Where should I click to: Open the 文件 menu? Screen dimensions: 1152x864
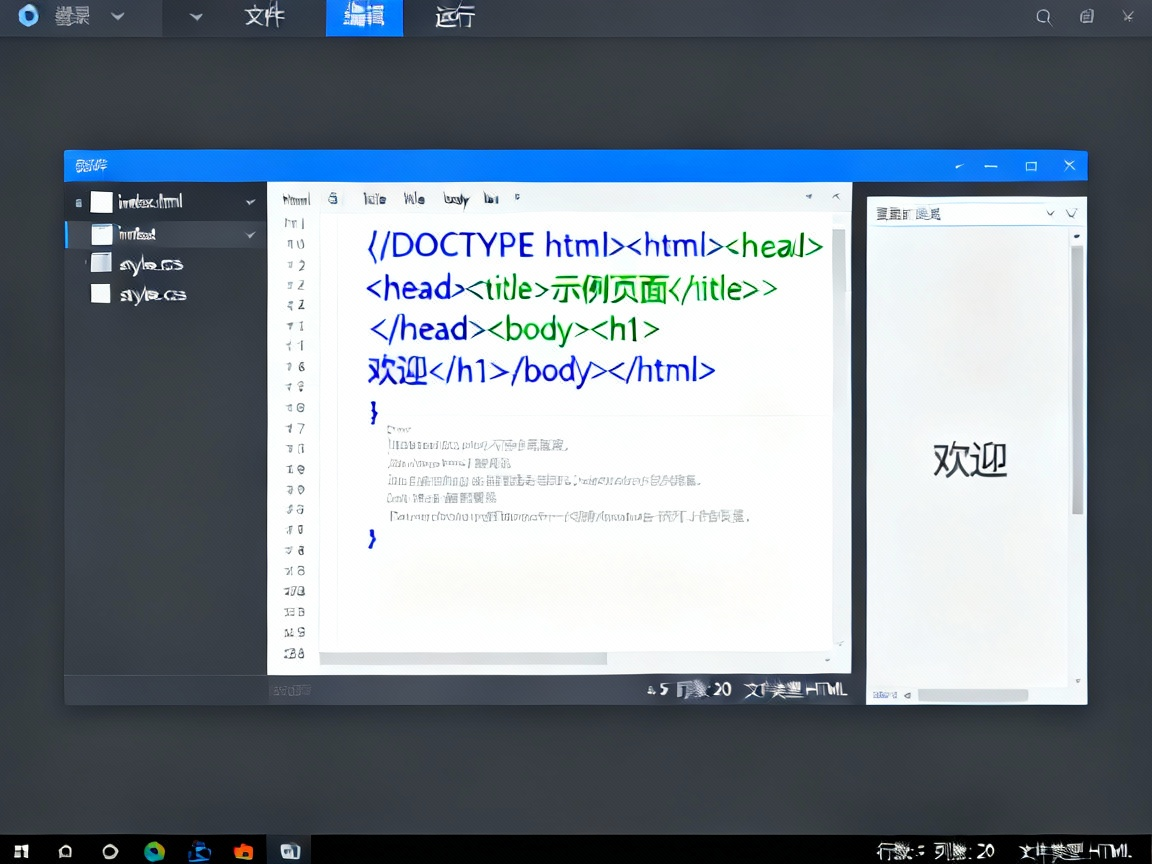click(x=264, y=17)
